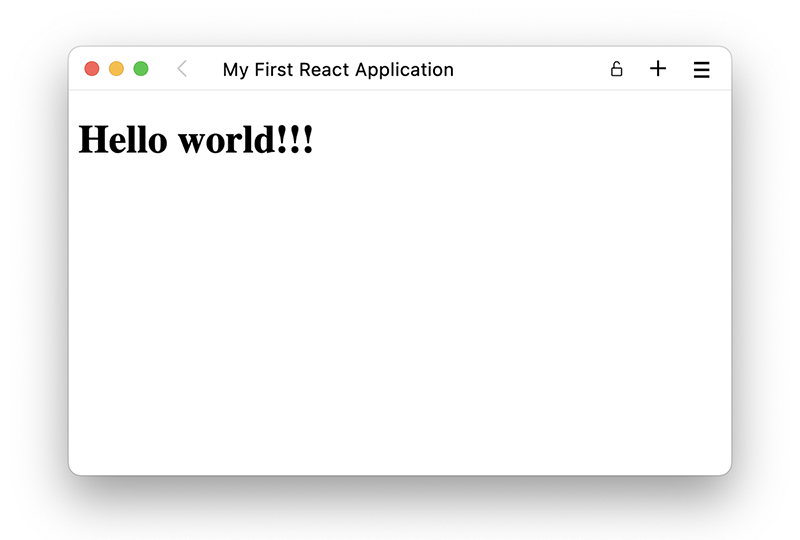
Task: Click the exclamation marks ending the heading
Action: point(299,140)
